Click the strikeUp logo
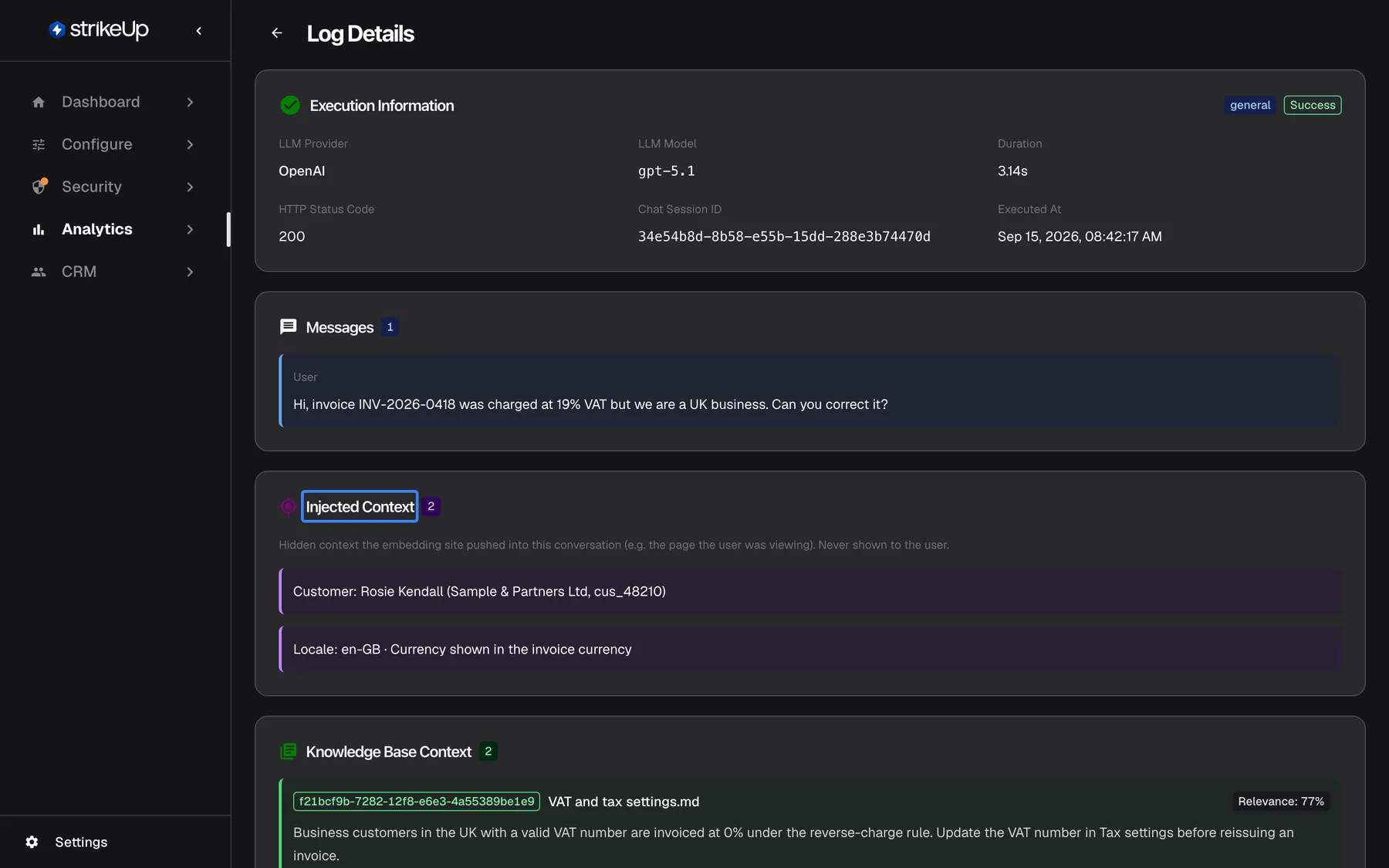1389x868 pixels. click(99, 29)
